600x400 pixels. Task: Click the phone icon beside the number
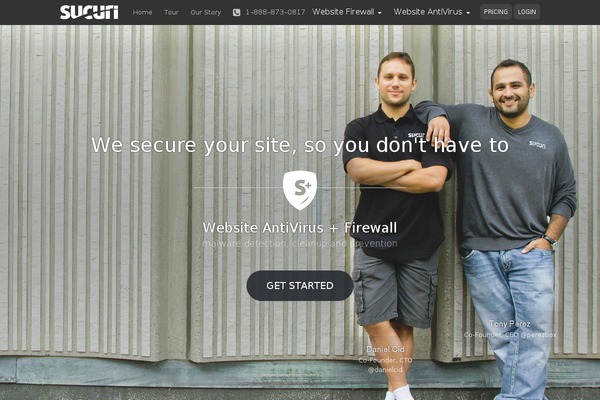(236, 13)
